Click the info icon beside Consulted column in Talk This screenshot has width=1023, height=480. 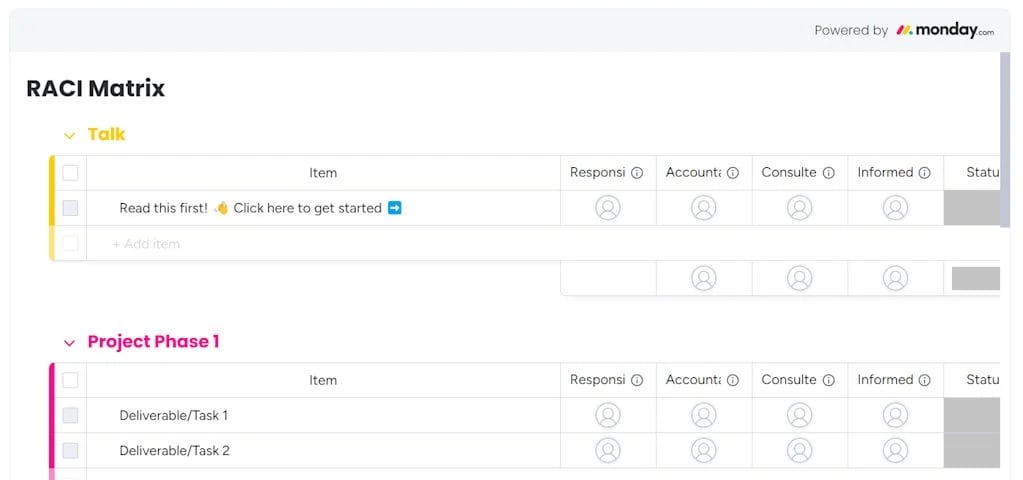point(828,173)
